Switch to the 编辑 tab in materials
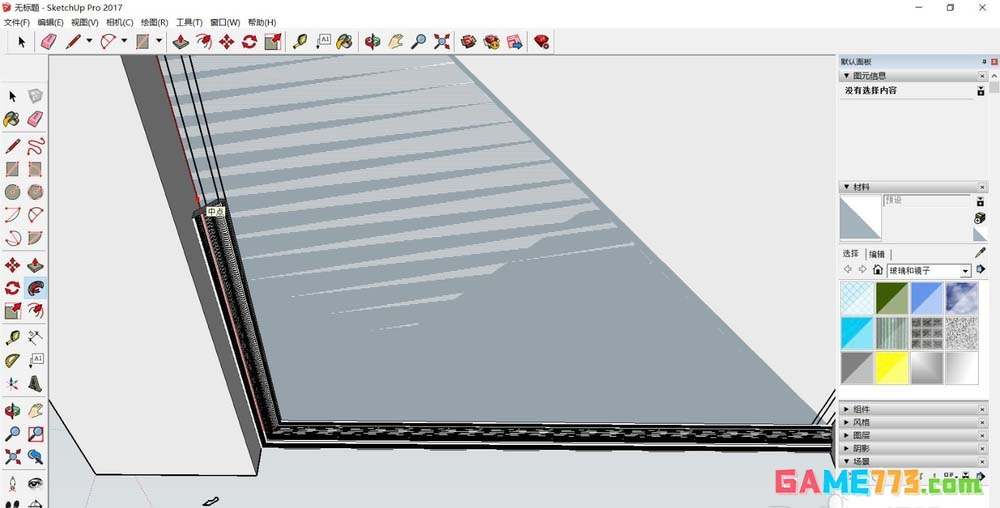The height and width of the screenshot is (508, 1000). point(877,254)
